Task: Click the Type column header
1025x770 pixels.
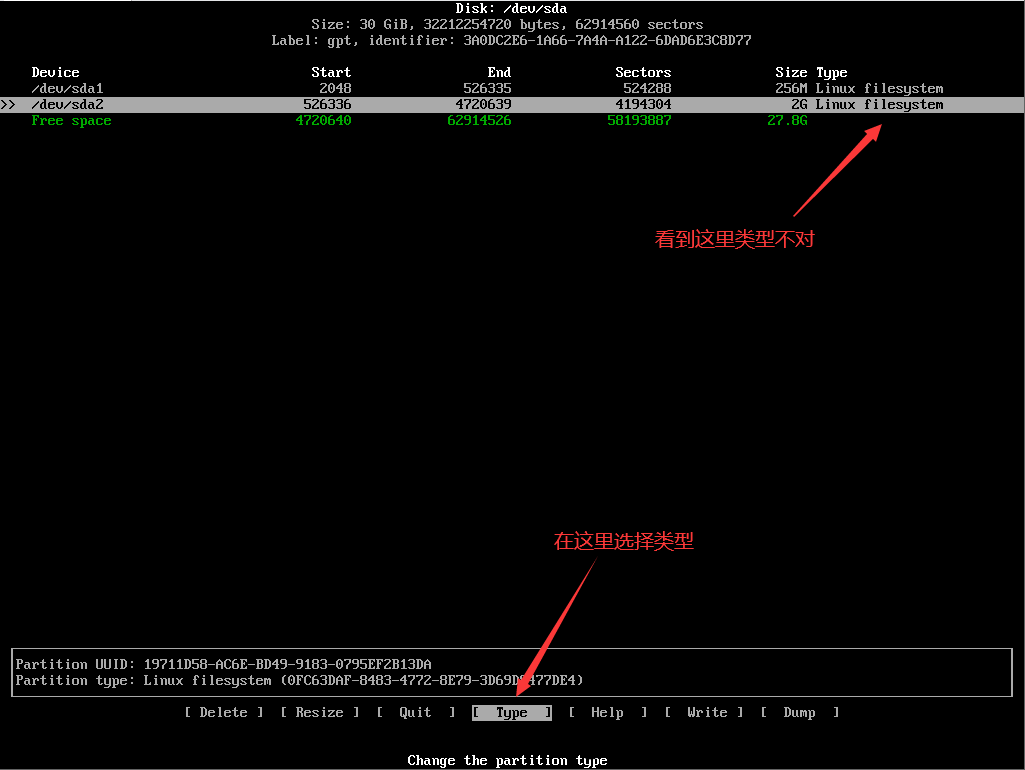Action: tap(832, 73)
